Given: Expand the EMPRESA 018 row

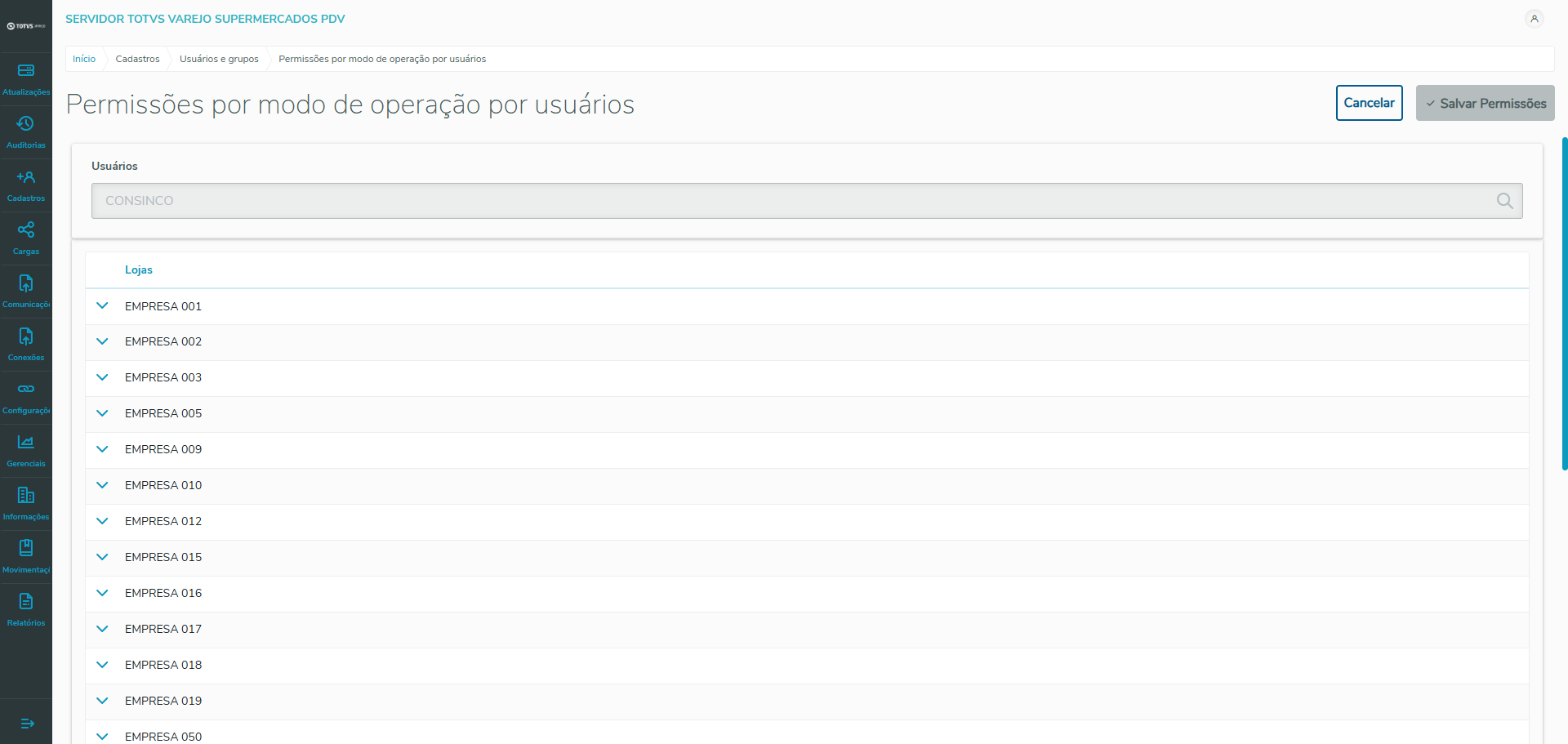Looking at the screenshot, I should [102, 665].
